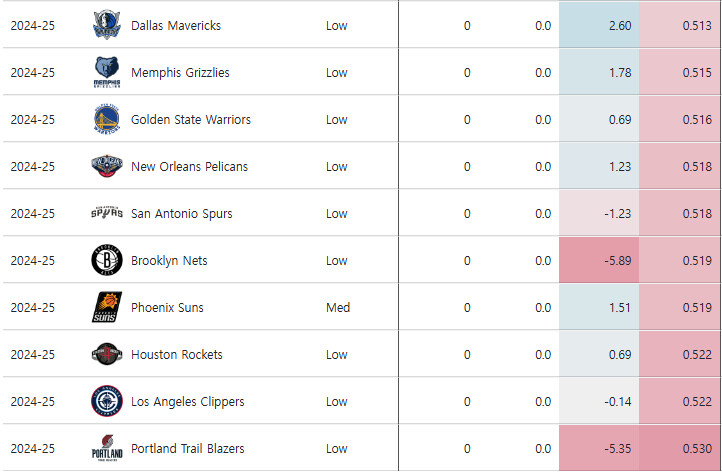The height and width of the screenshot is (473, 722).
Task: Click the Brooklyn Nets team name
Action: tap(168, 260)
